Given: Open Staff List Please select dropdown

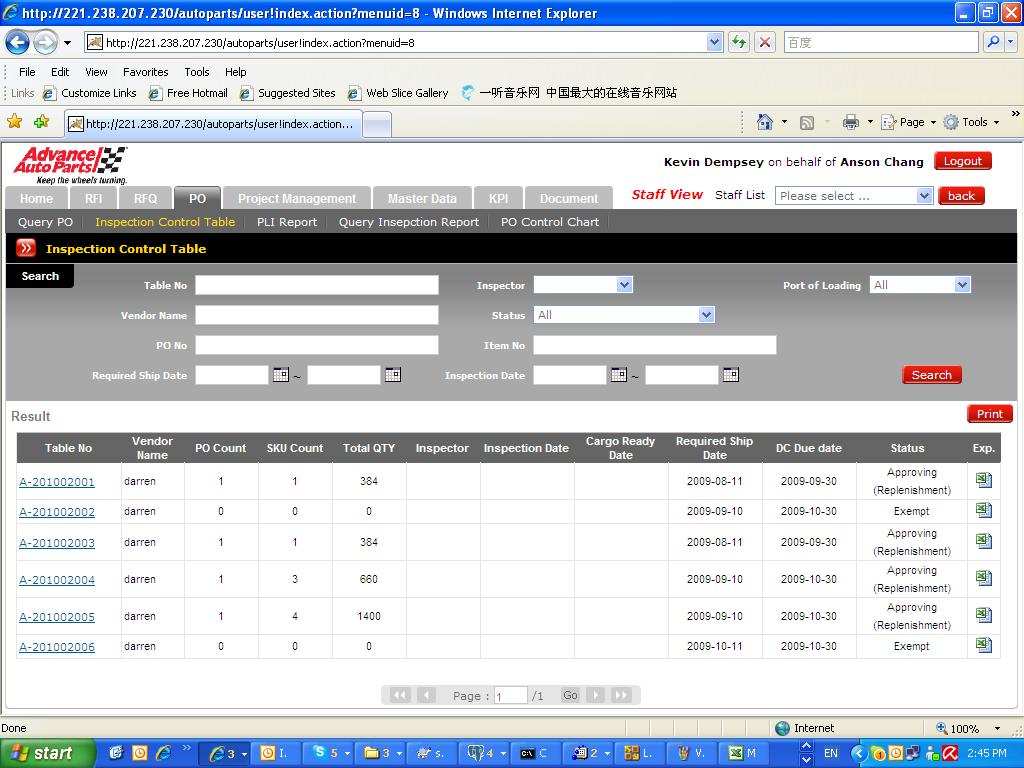Looking at the screenshot, I should pos(924,196).
